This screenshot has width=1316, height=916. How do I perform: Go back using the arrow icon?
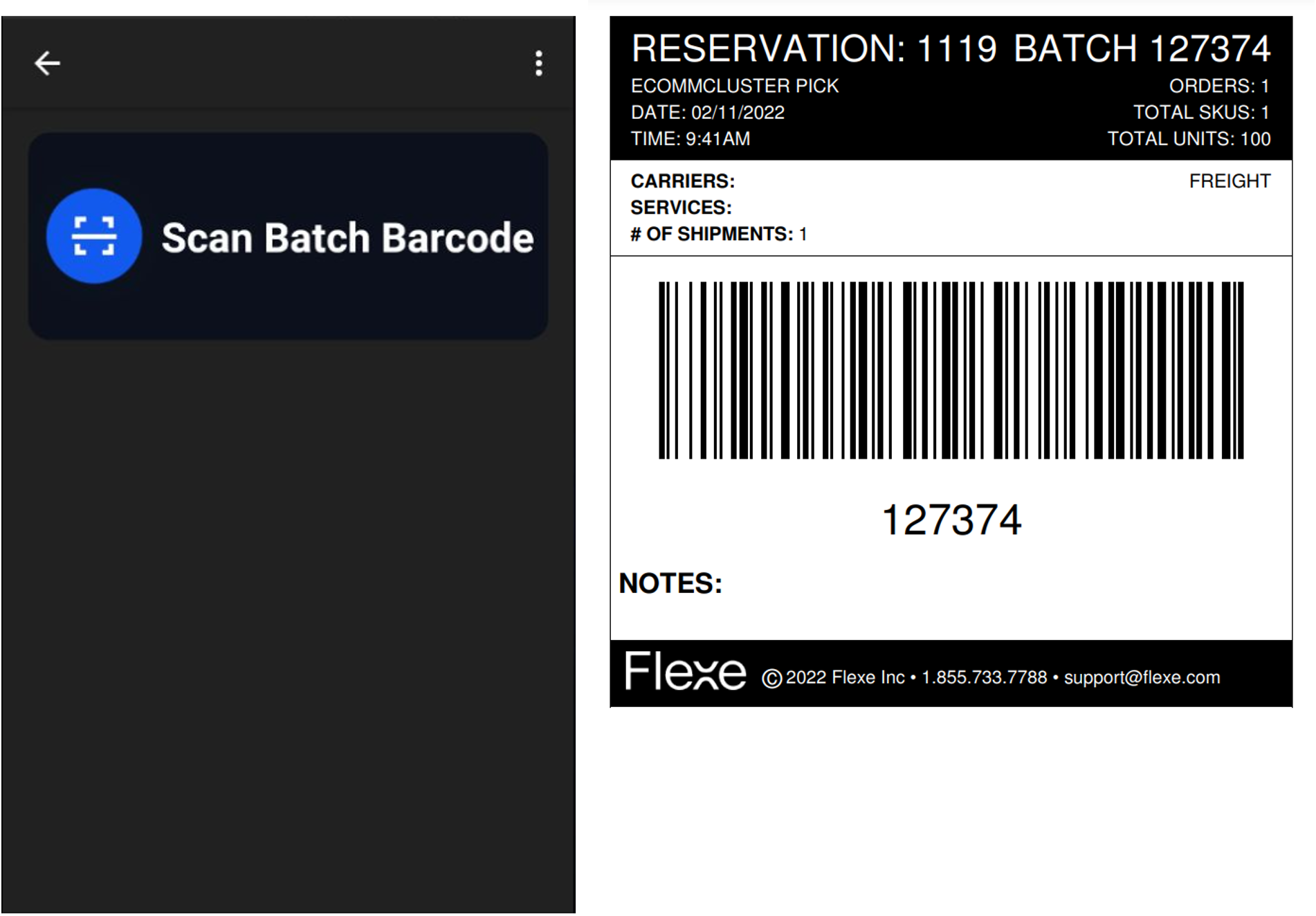tap(47, 64)
